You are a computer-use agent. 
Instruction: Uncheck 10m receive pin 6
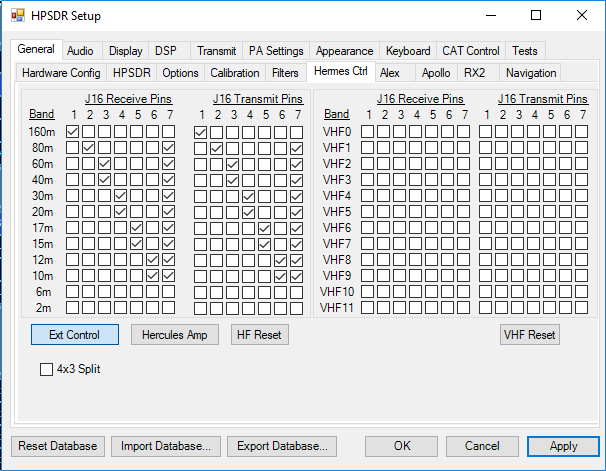pos(153,276)
